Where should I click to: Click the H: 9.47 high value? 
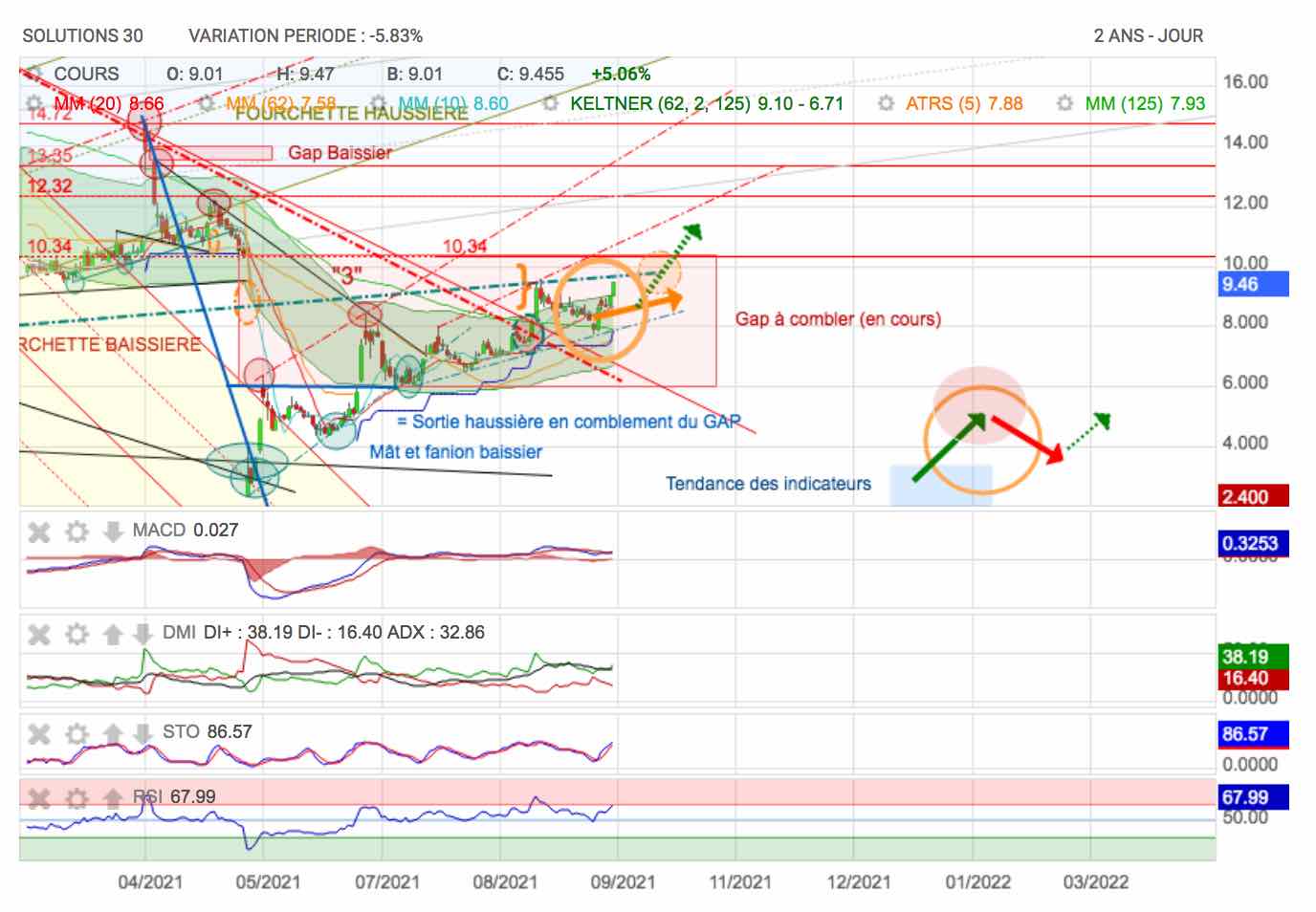click(305, 74)
